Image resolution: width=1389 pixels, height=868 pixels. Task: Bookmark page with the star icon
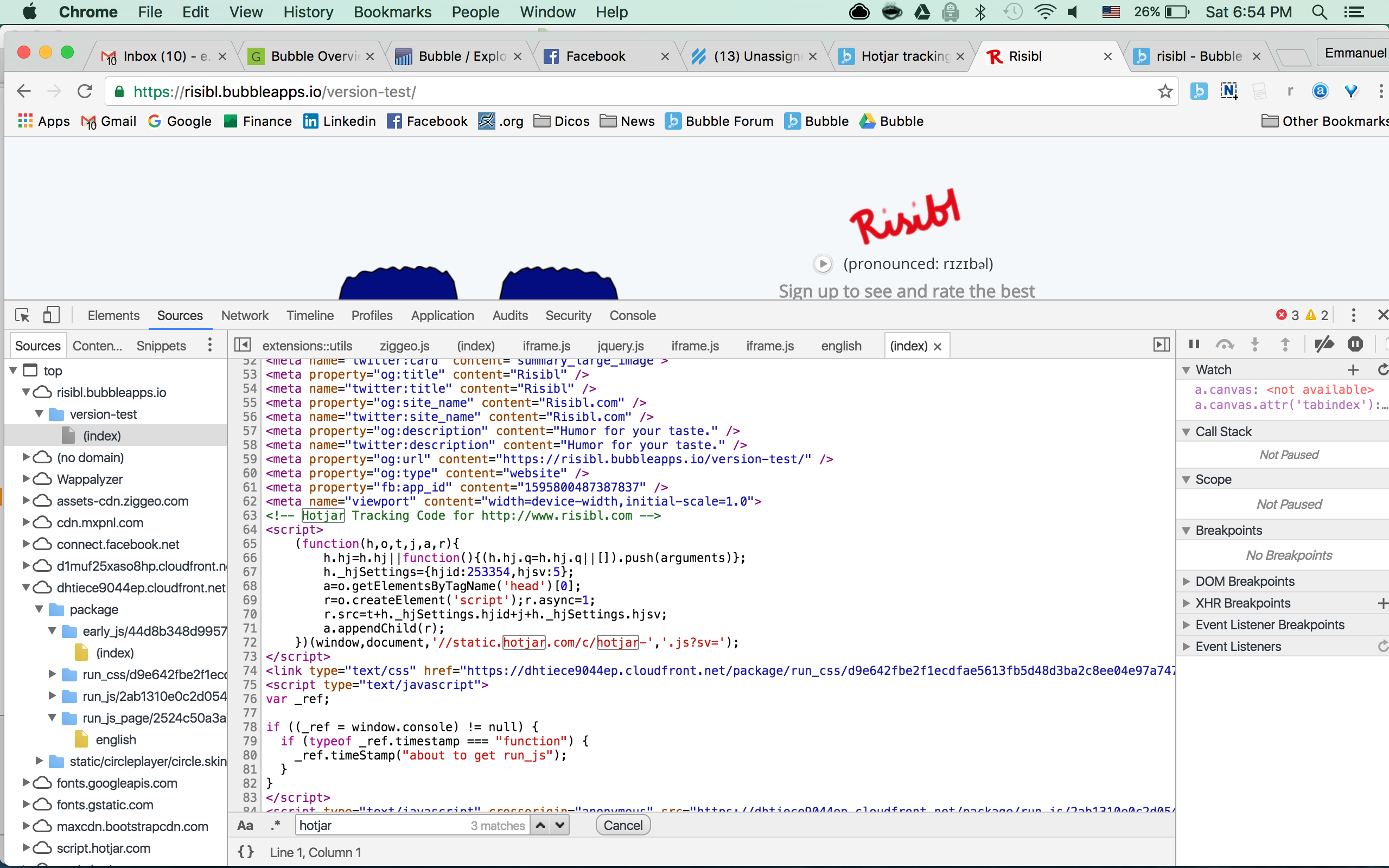tap(1164, 92)
